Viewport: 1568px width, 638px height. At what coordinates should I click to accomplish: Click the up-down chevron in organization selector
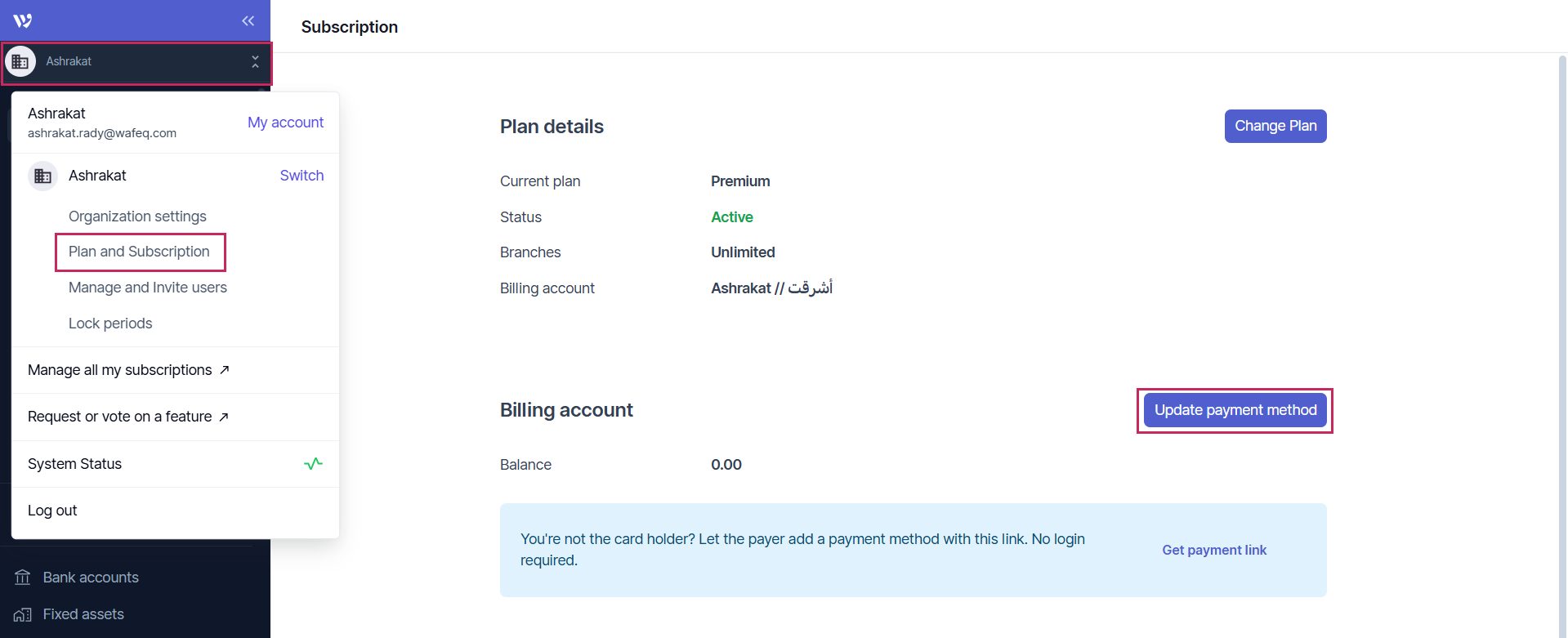click(x=255, y=62)
